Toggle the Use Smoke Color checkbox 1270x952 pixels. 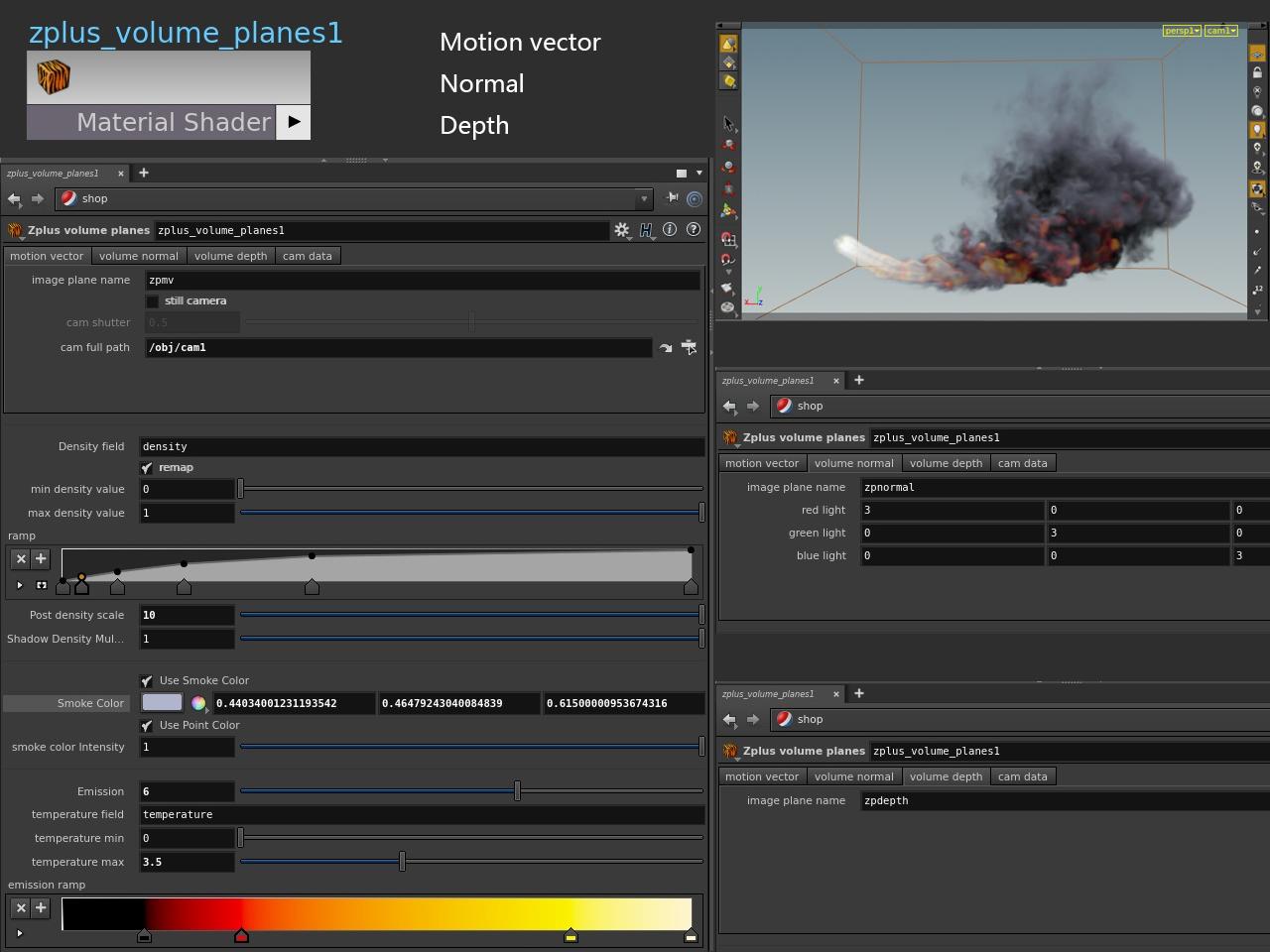(x=147, y=681)
